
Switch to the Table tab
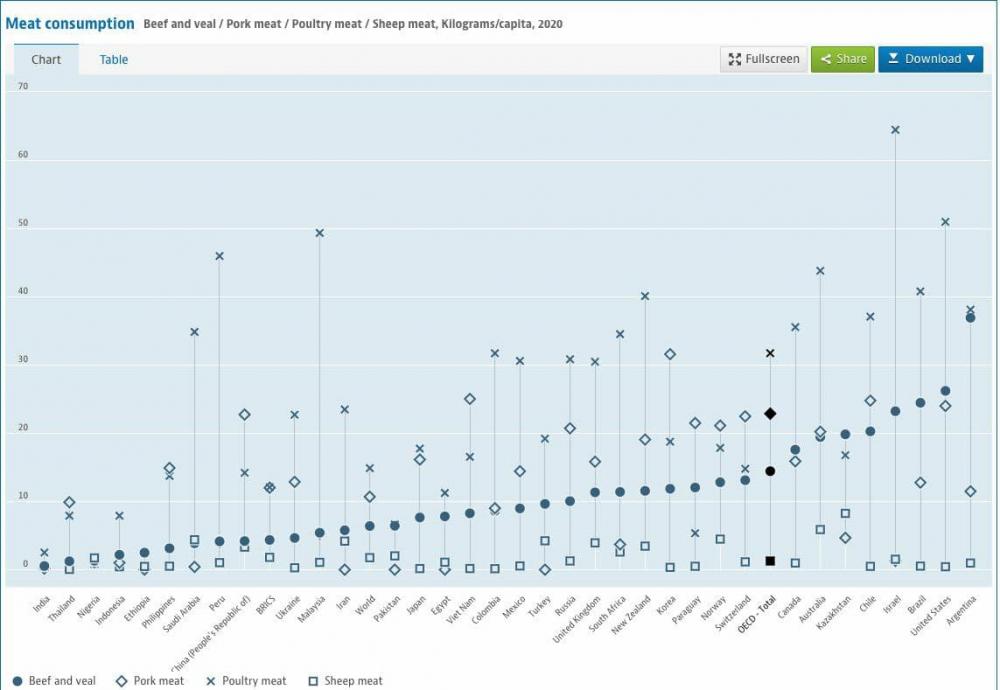click(114, 59)
